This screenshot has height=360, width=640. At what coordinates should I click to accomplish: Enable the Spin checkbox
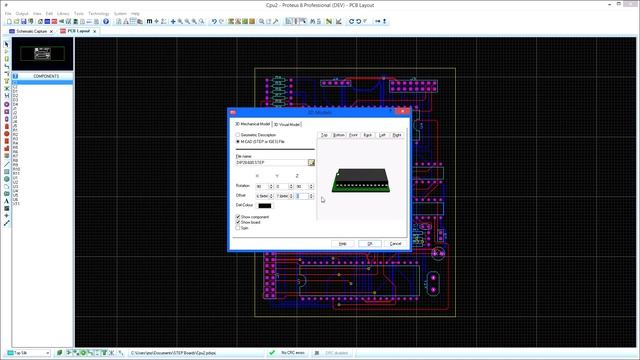point(238,228)
